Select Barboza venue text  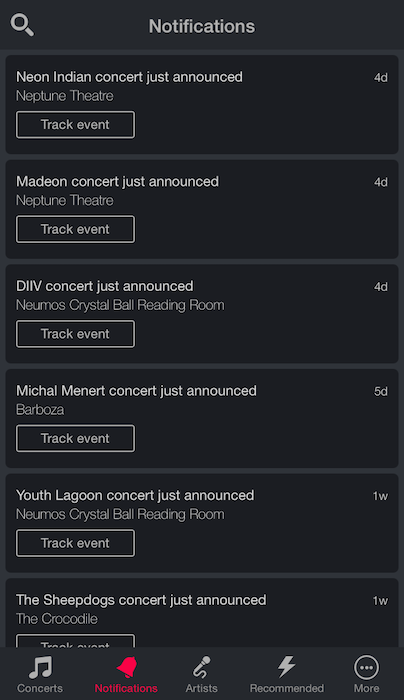pos(40,409)
